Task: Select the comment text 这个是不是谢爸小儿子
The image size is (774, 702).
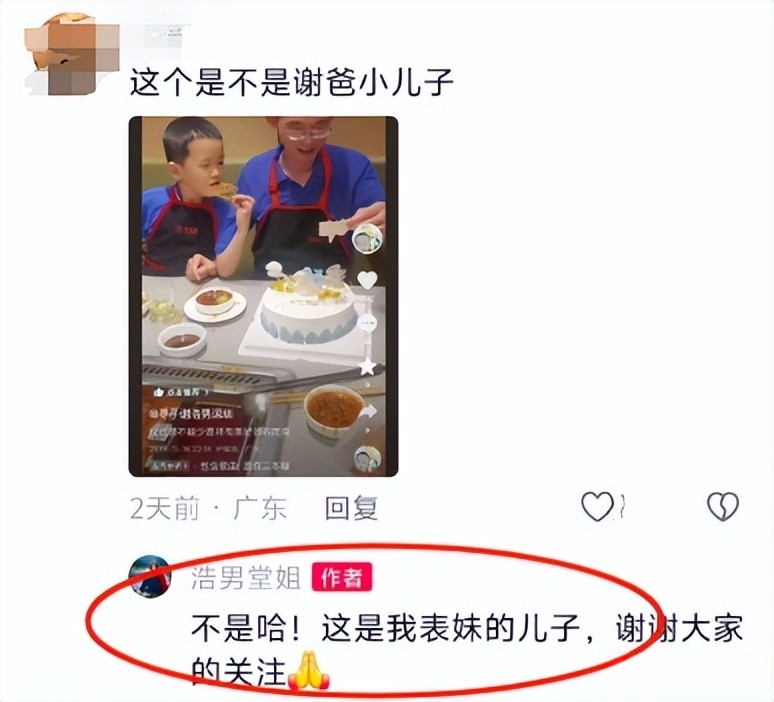Action: point(291,82)
